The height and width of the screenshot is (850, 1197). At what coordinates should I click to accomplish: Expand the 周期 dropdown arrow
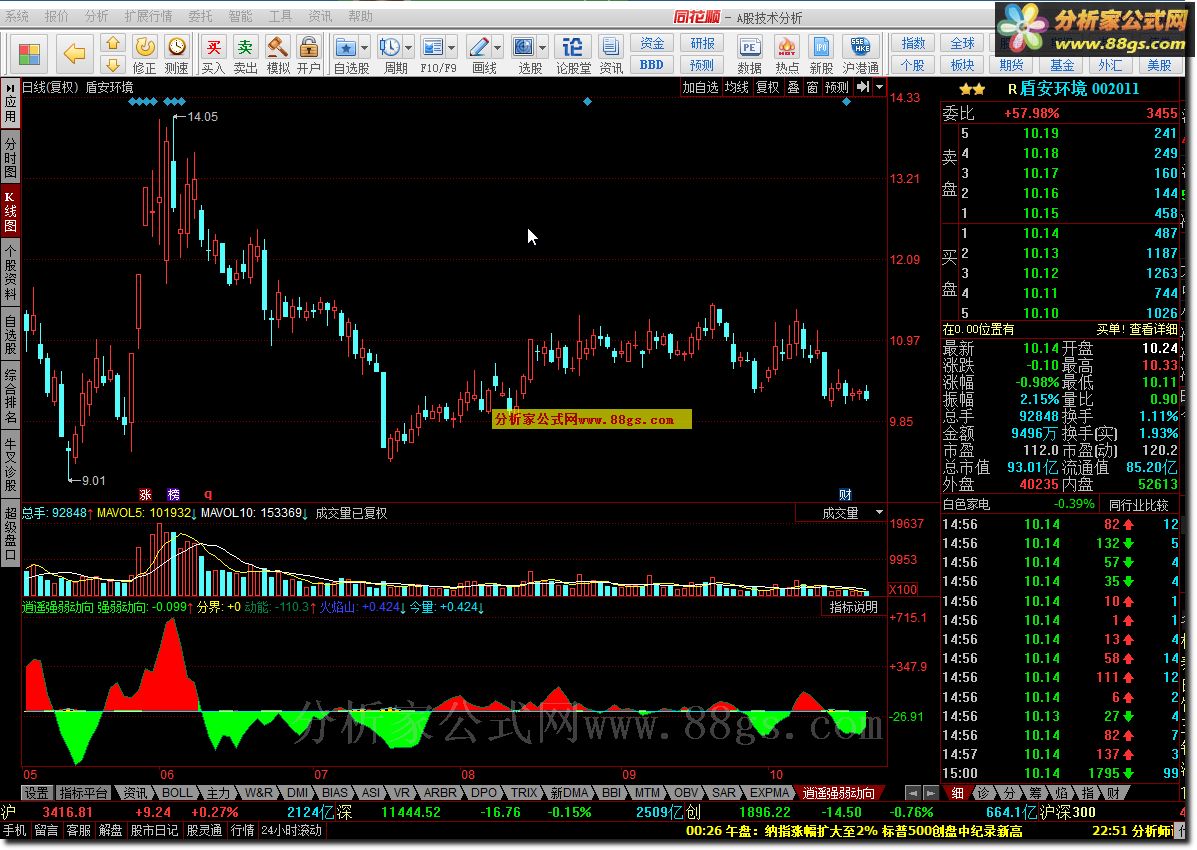coord(408,48)
